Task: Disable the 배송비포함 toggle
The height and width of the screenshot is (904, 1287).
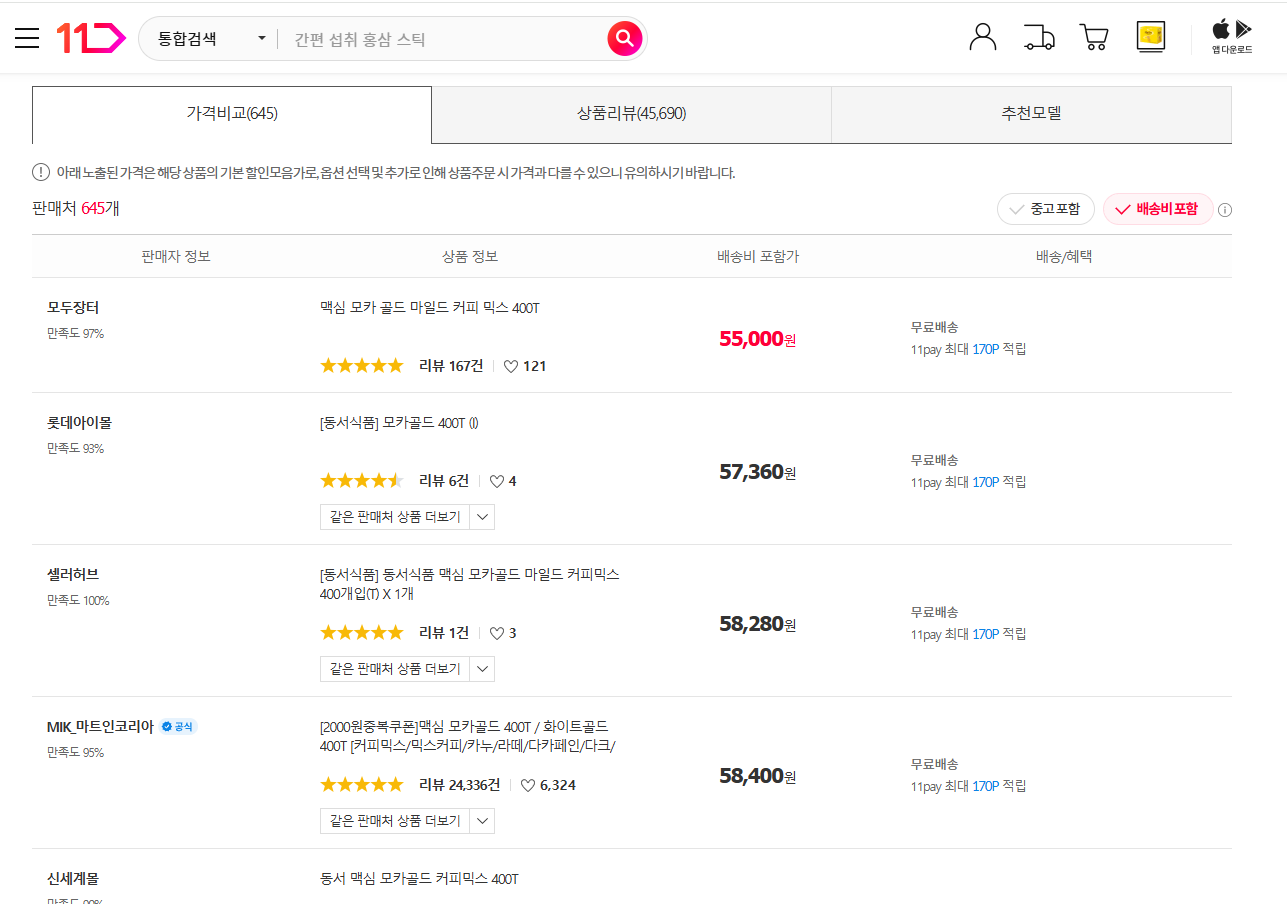Action: tap(1158, 209)
